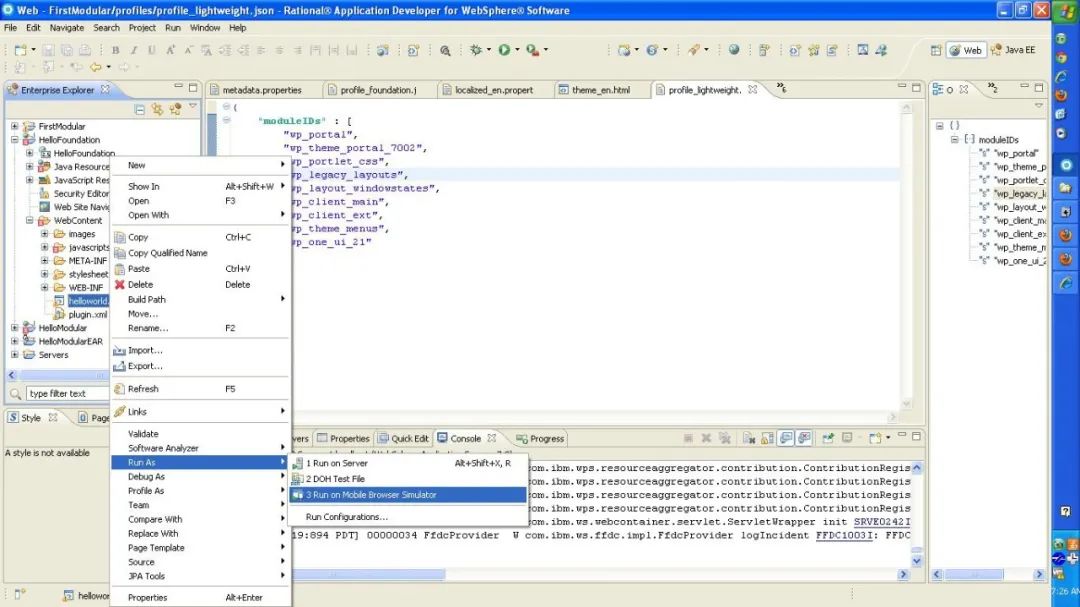Open the SRVE0242I console link

pos(881,521)
